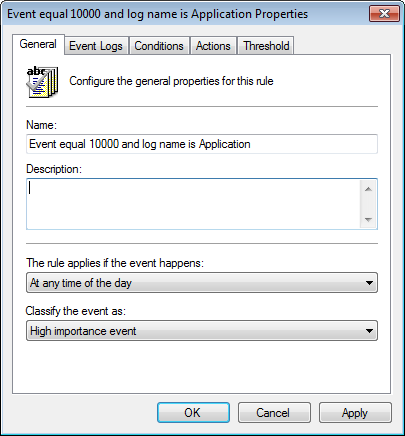
Task: Apply the rule changes
Action: click(x=355, y=413)
